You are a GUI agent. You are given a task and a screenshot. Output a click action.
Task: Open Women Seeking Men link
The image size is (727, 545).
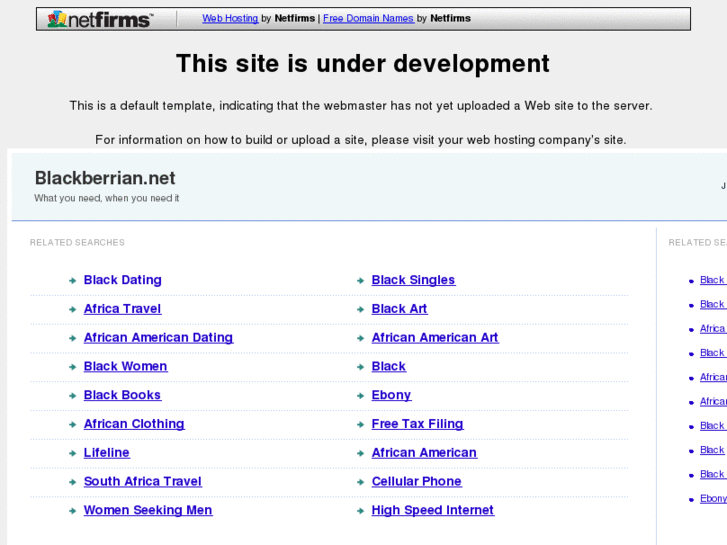tap(148, 510)
